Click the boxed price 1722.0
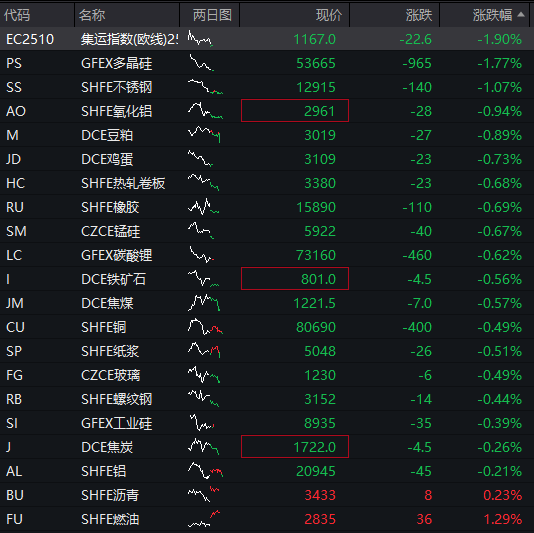Image resolution: width=534 pixels, height=533 pixels. (x=295, y=446)
